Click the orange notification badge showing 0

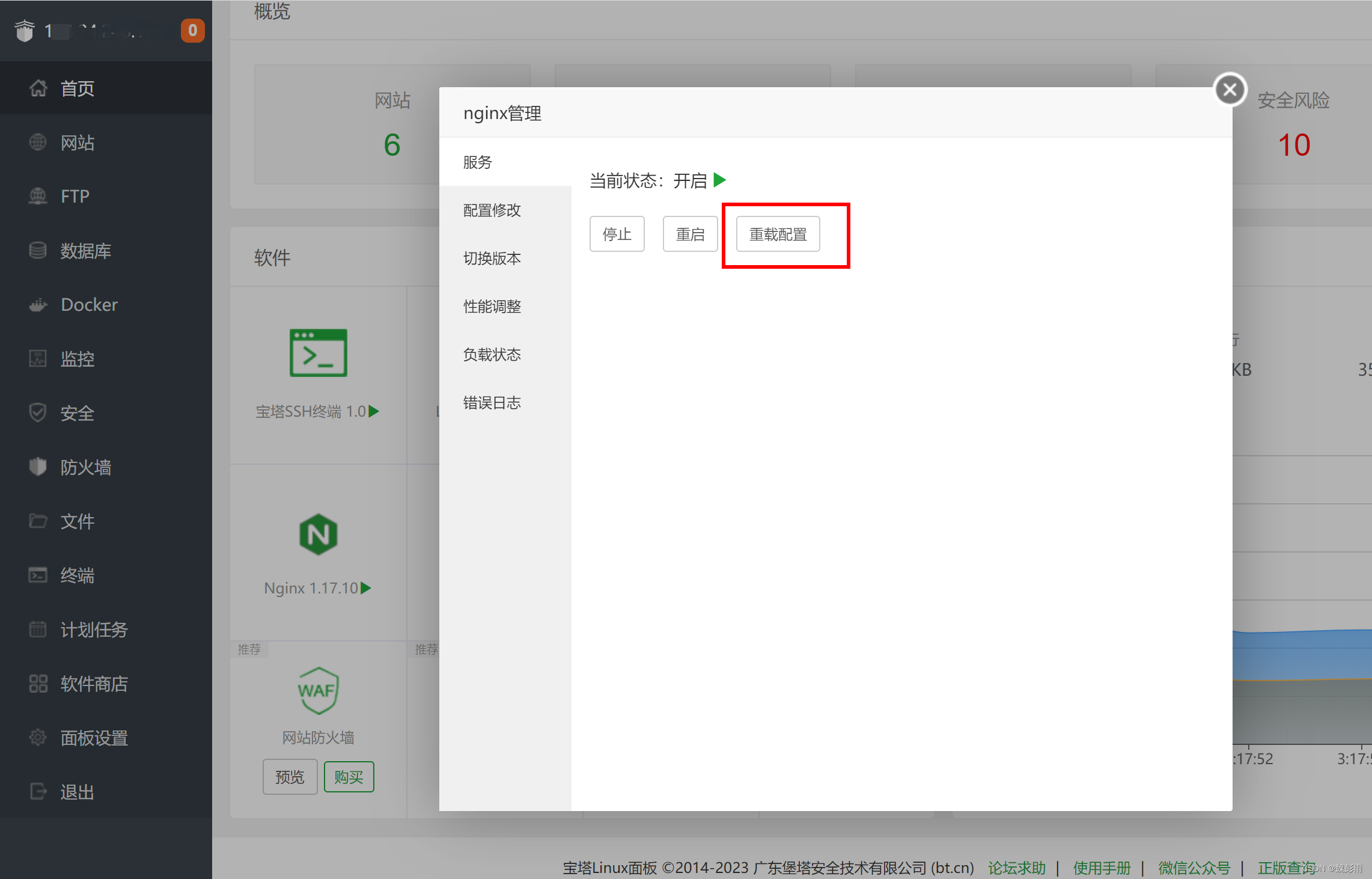(x=192, y=30)
